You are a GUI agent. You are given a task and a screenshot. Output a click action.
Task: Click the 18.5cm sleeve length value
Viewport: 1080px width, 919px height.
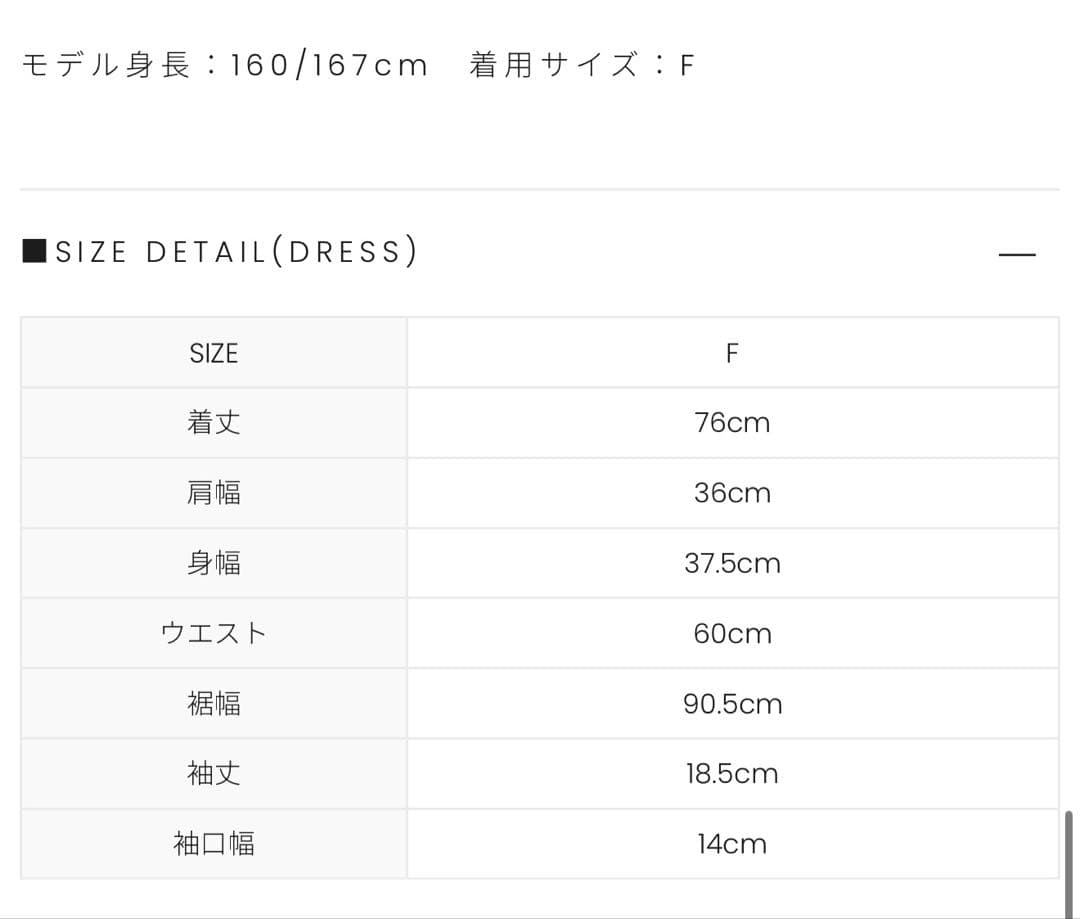732,774
